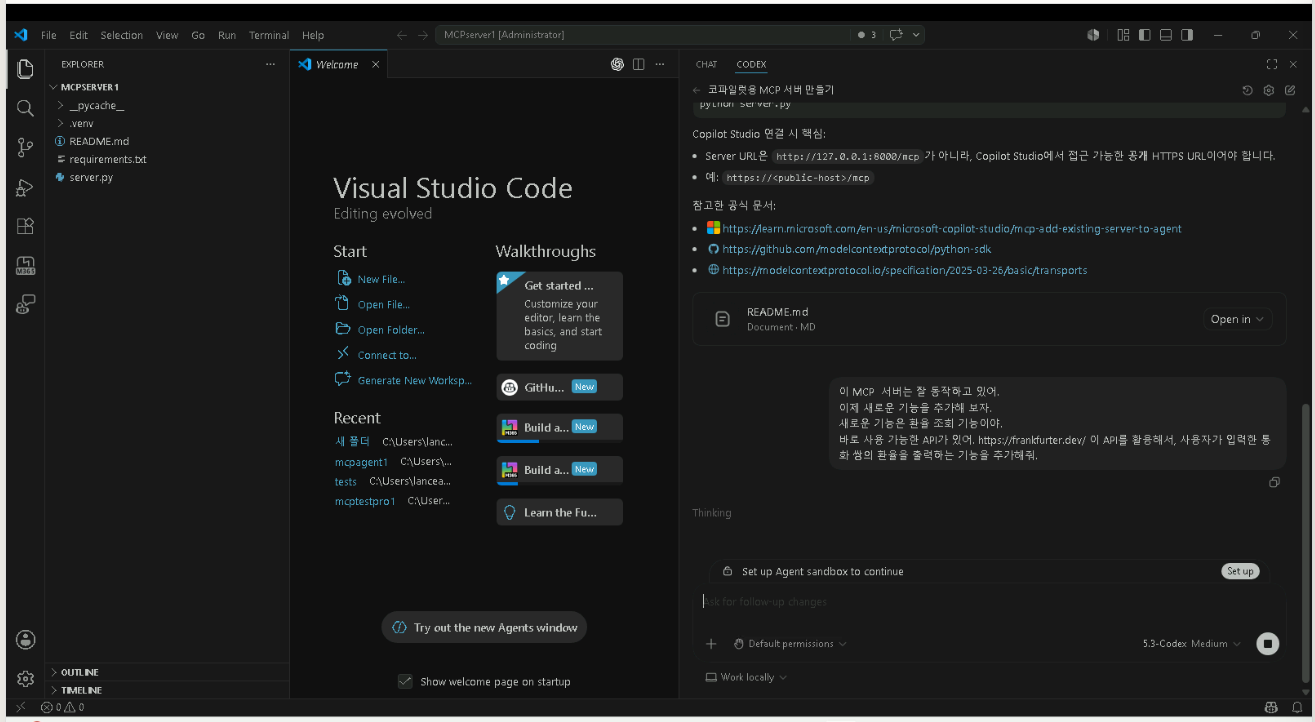Open the remote window indicator in status bar

coord(21,707)
